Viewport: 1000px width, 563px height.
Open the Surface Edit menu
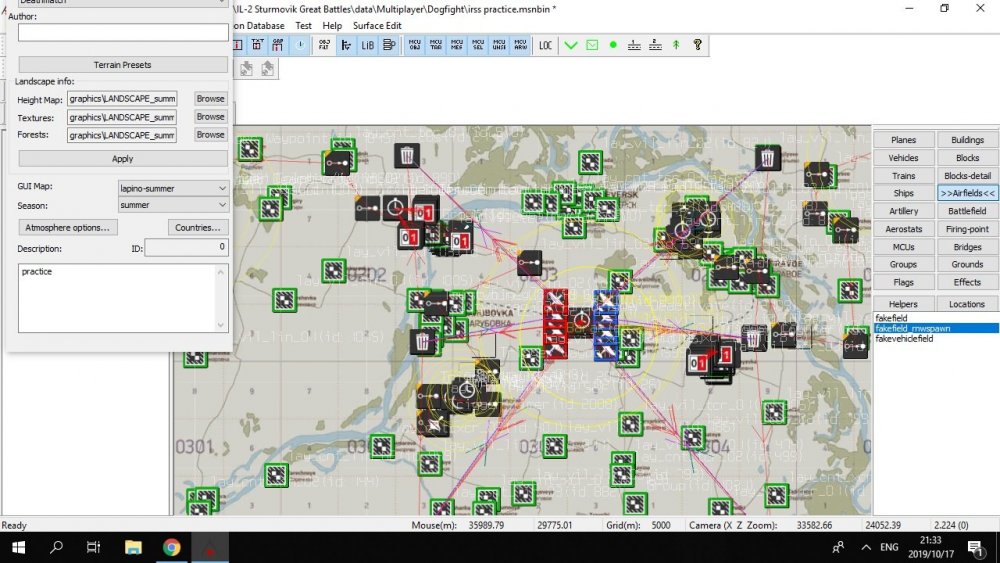[x=377, y=25]
